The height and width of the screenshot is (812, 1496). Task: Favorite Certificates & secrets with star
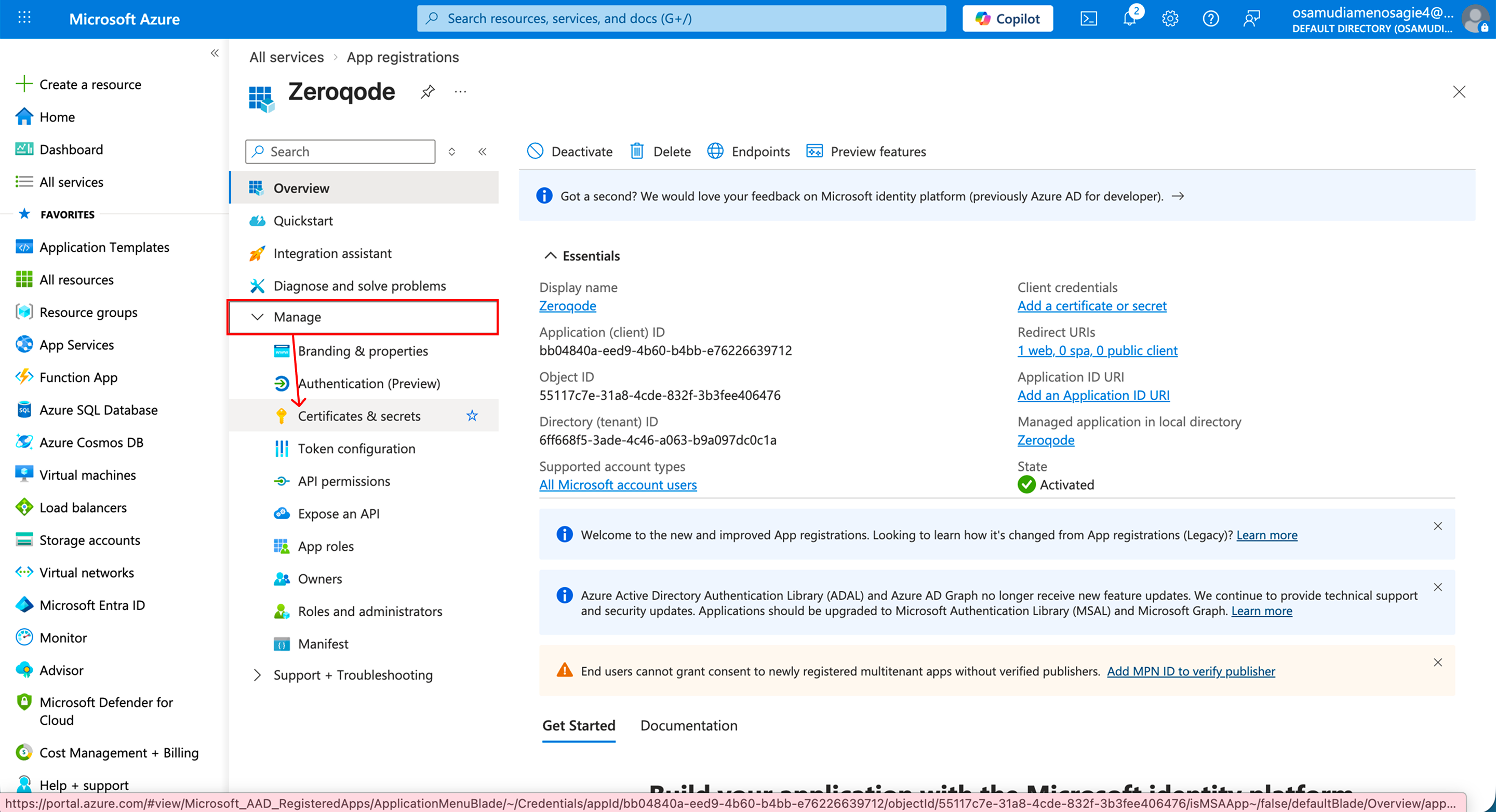point(472,415)
